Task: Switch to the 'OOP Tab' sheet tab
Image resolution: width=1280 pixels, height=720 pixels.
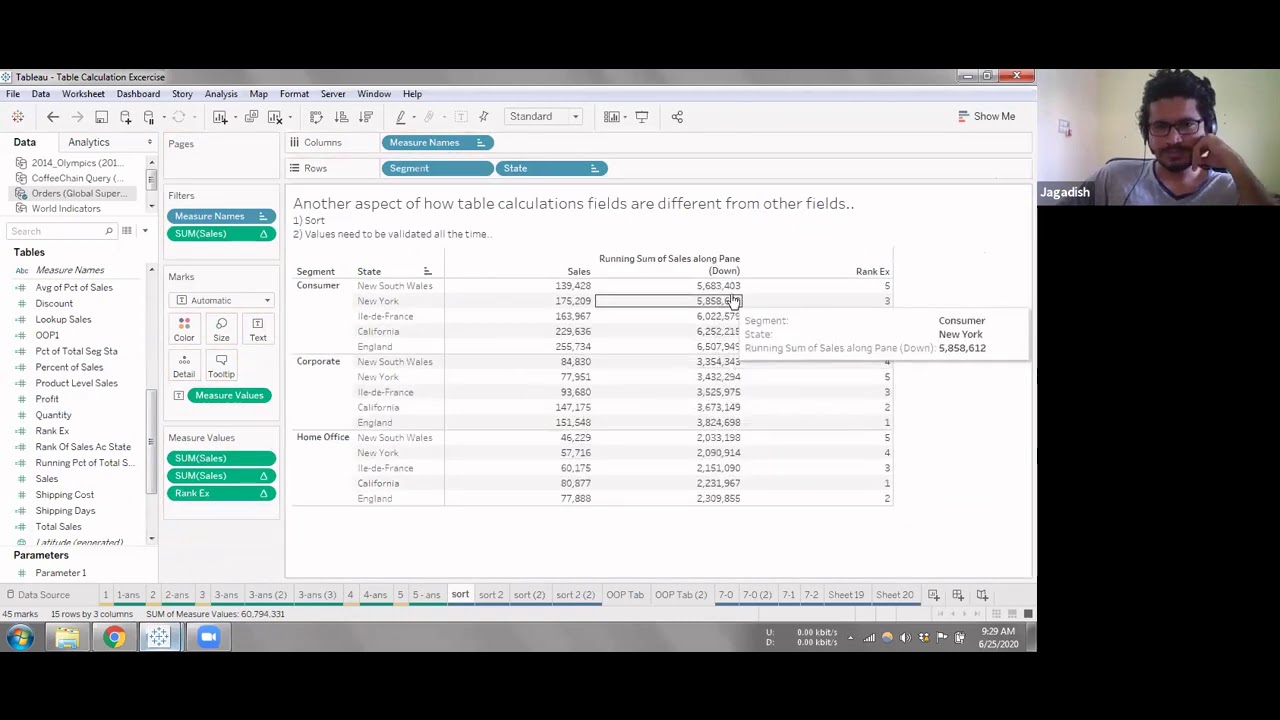Action: pos(624,595)
